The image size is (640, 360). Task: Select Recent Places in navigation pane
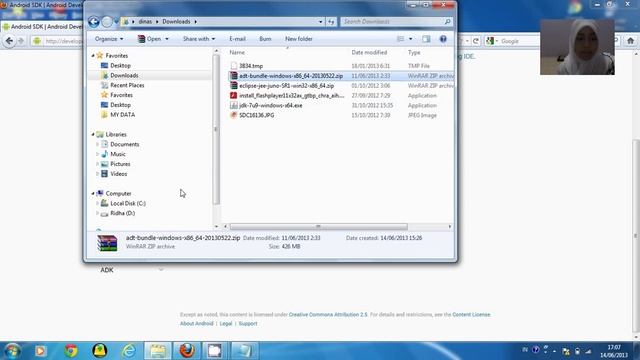click(x=127, y=85)
